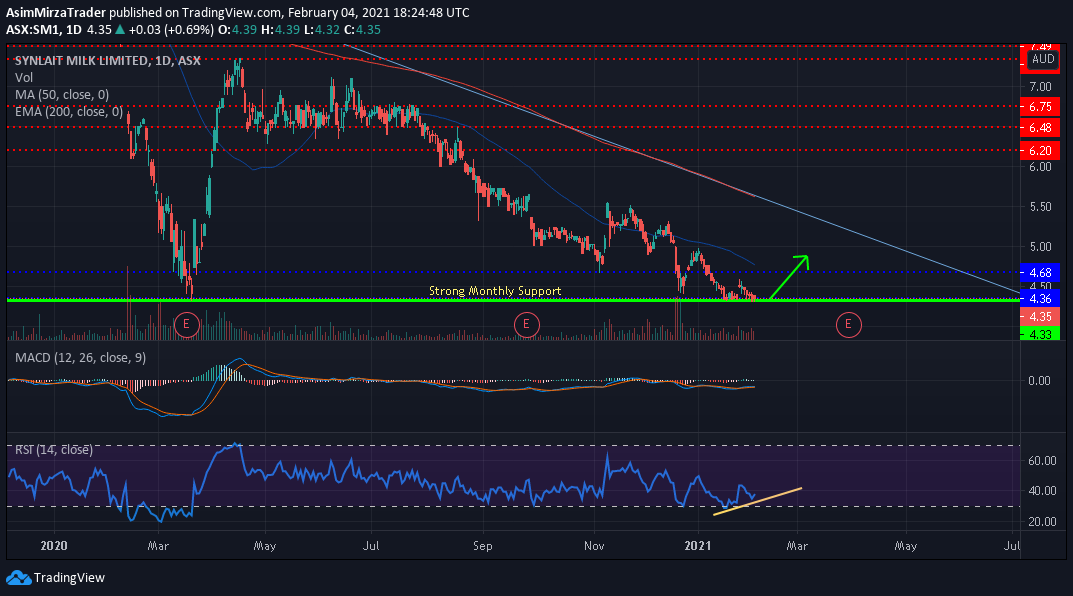Click the 2021 label on time axis
The image size is (1073, 596).
click(698, 545)
